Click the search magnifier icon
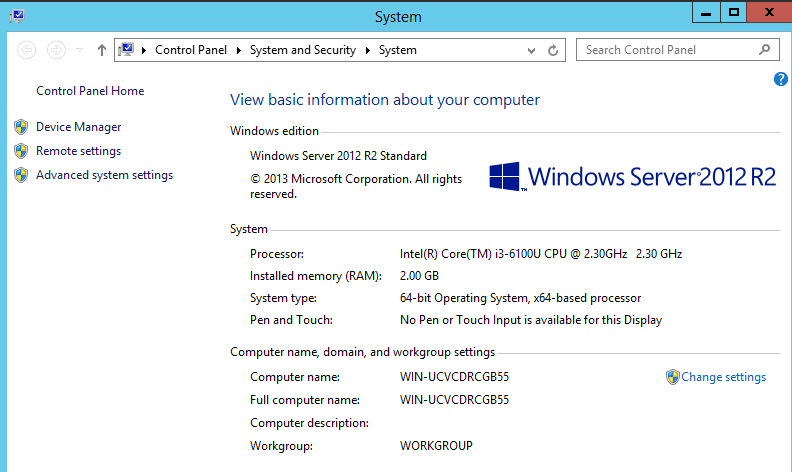The height and width of the screenshot is (472, 792). [764, 50]
